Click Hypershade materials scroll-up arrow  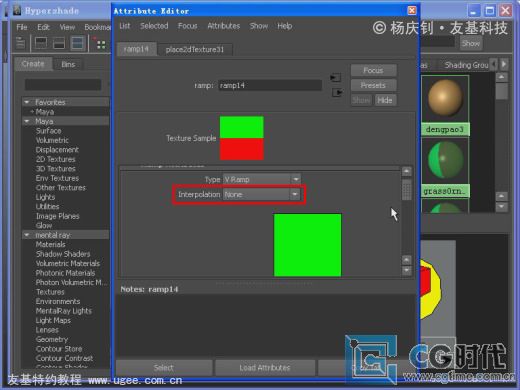pyautogui.click(x=502, y=77)
